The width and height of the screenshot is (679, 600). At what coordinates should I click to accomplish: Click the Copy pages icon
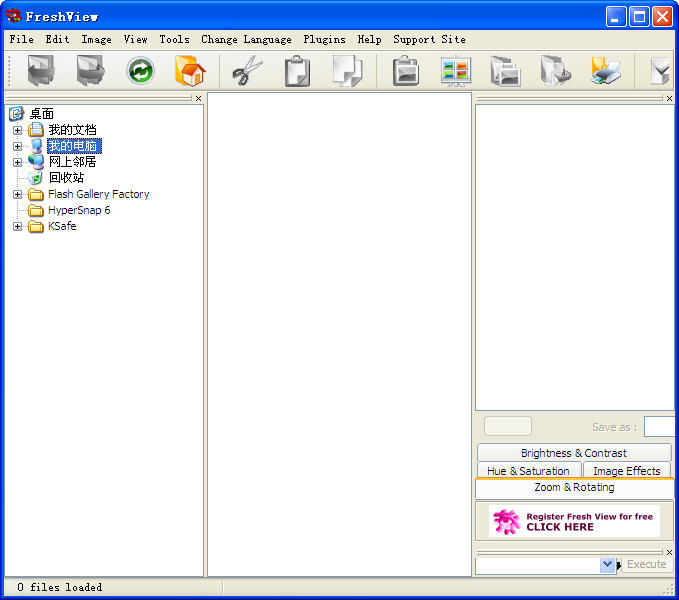(347, 71)
